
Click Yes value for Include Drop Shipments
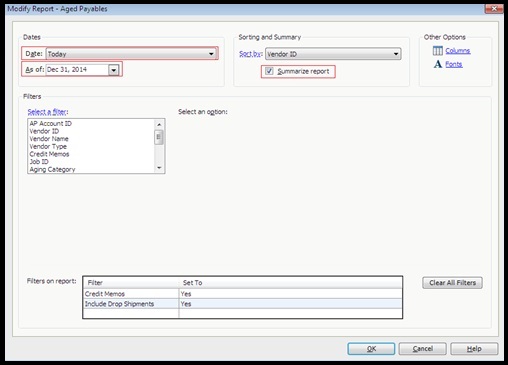tap(186, 304)
